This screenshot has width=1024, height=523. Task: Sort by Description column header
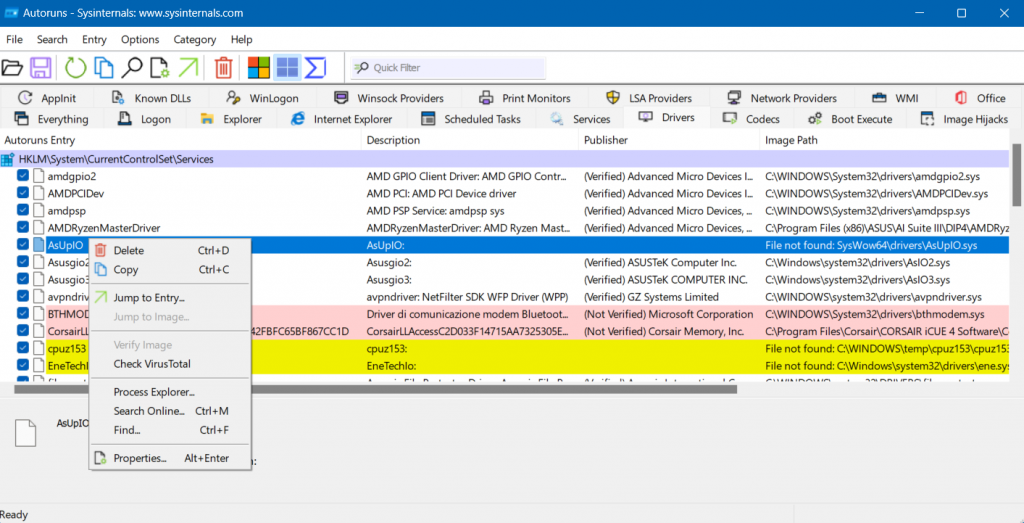[470, 140]
